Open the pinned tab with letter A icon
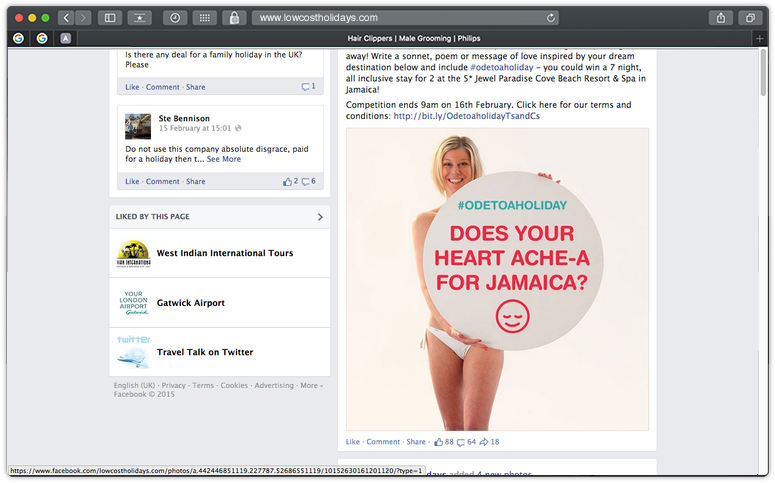This screenshot has height=483, width=775. [66, 38]
